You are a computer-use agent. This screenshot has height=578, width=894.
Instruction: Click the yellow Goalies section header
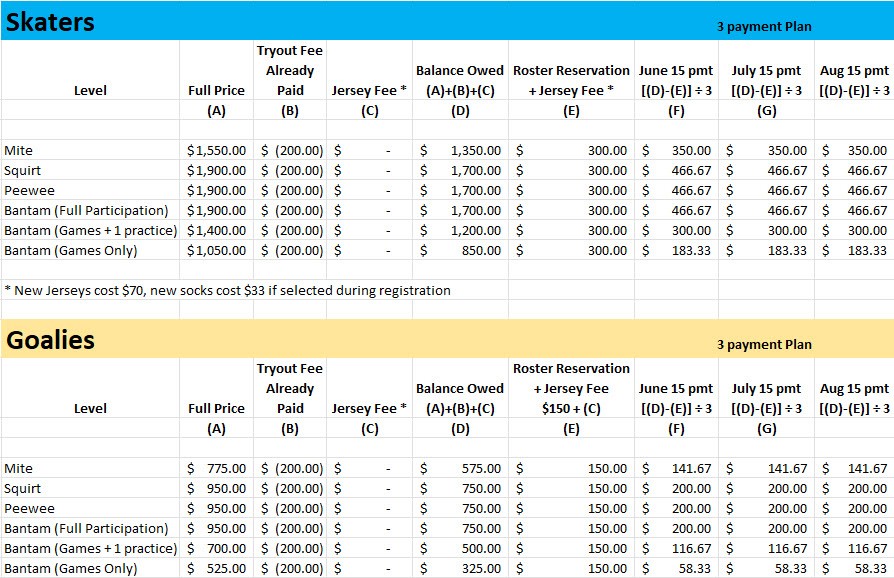click(x=50, y=340)
